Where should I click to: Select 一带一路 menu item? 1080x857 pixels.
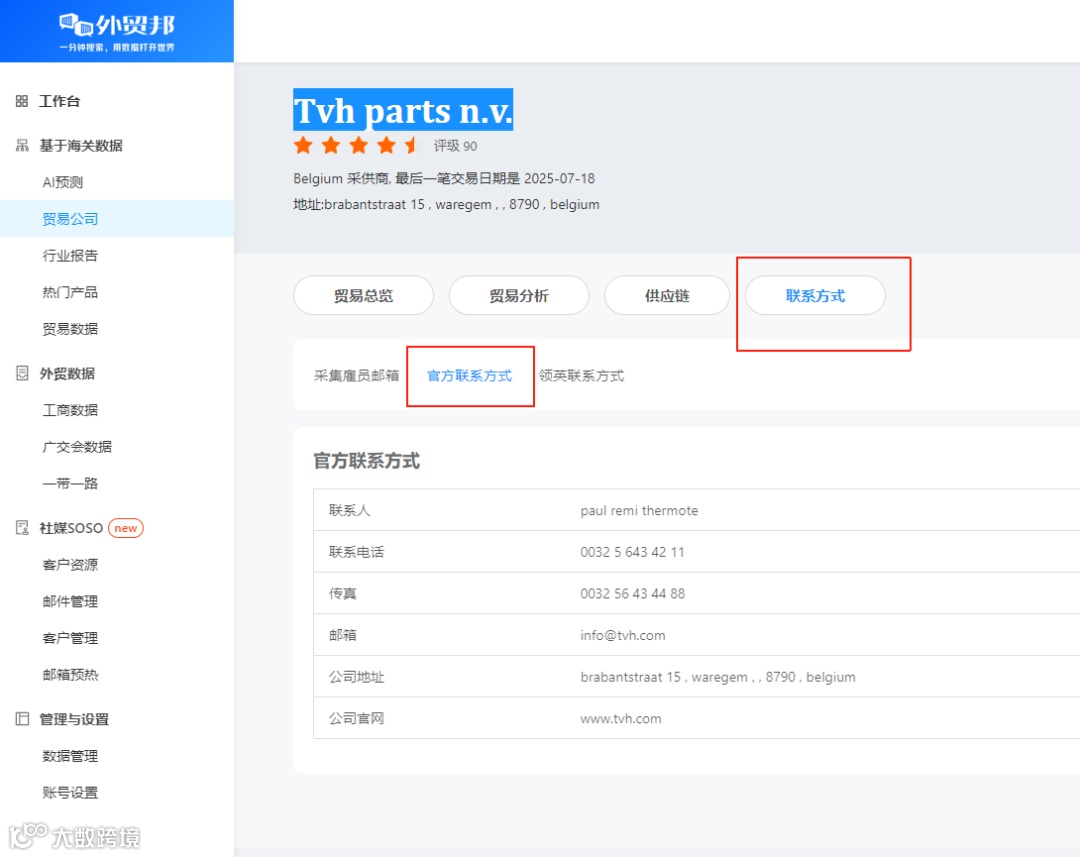70,483
